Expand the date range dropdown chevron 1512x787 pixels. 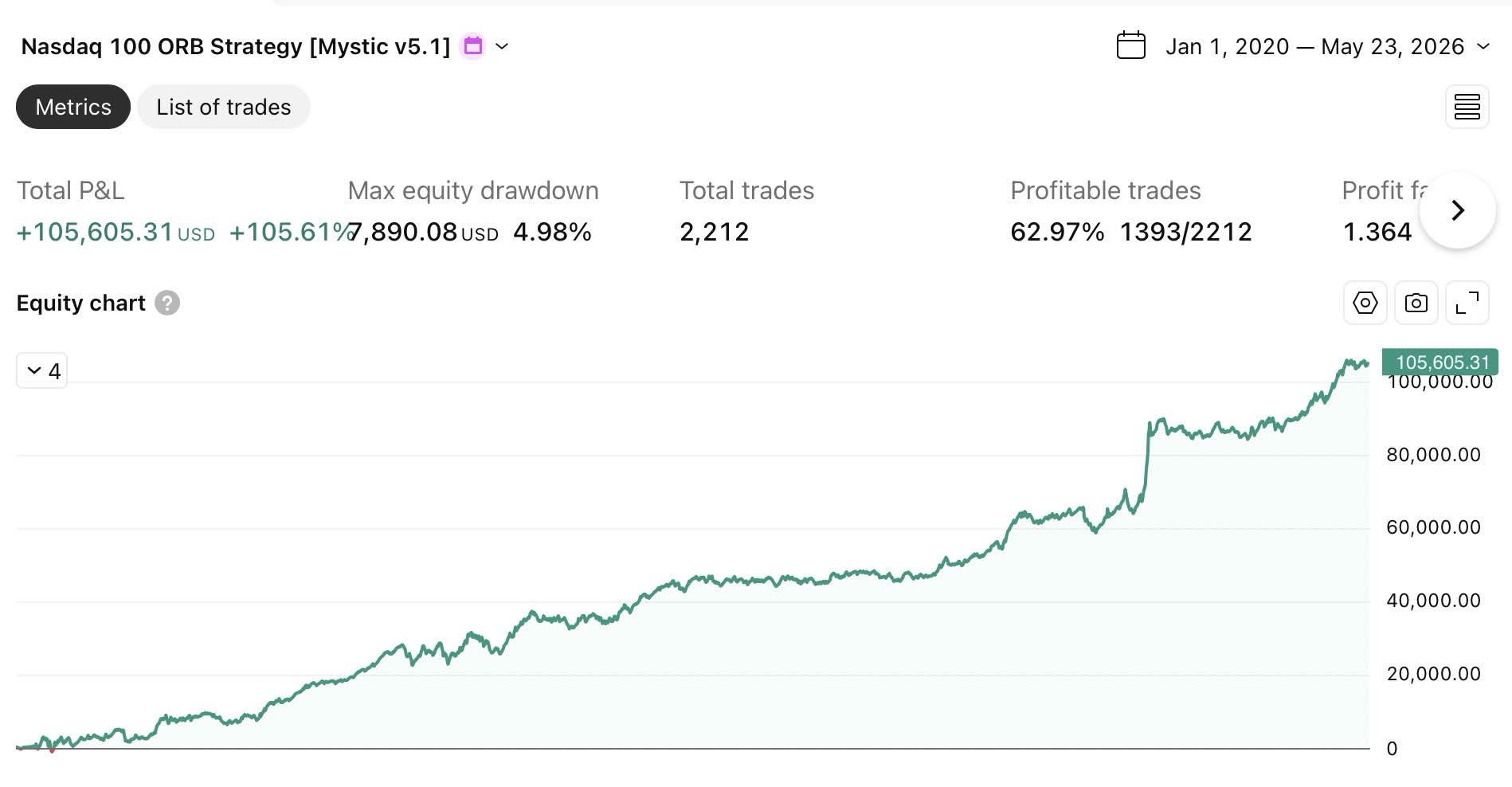point(1483,46)
